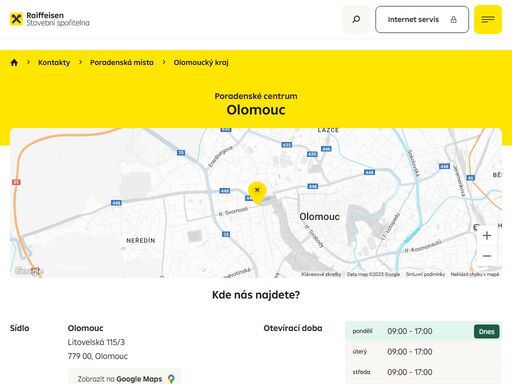
Task: Select the středa opening hours row
Action: coord(423,372)
